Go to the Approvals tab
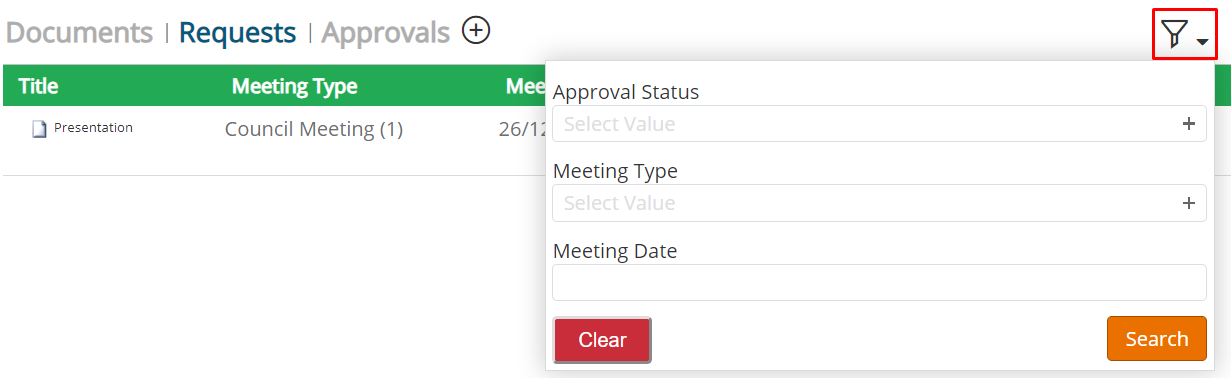The height and width of the screenshot is (378, 1231). pos(386,33)
